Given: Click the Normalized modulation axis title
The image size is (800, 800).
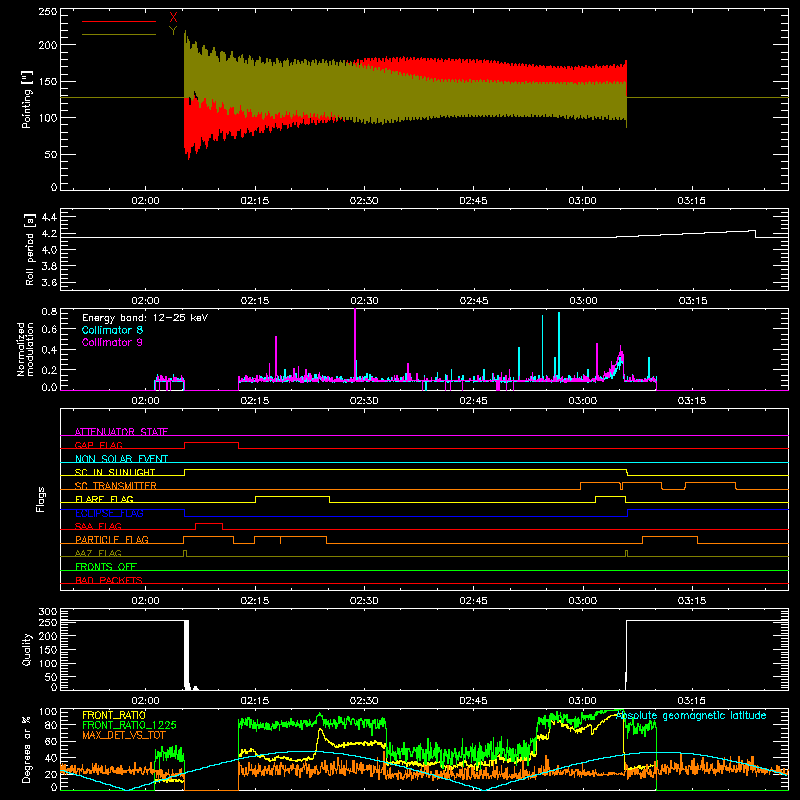Looking at the screenshot, I should coord(25,349).
